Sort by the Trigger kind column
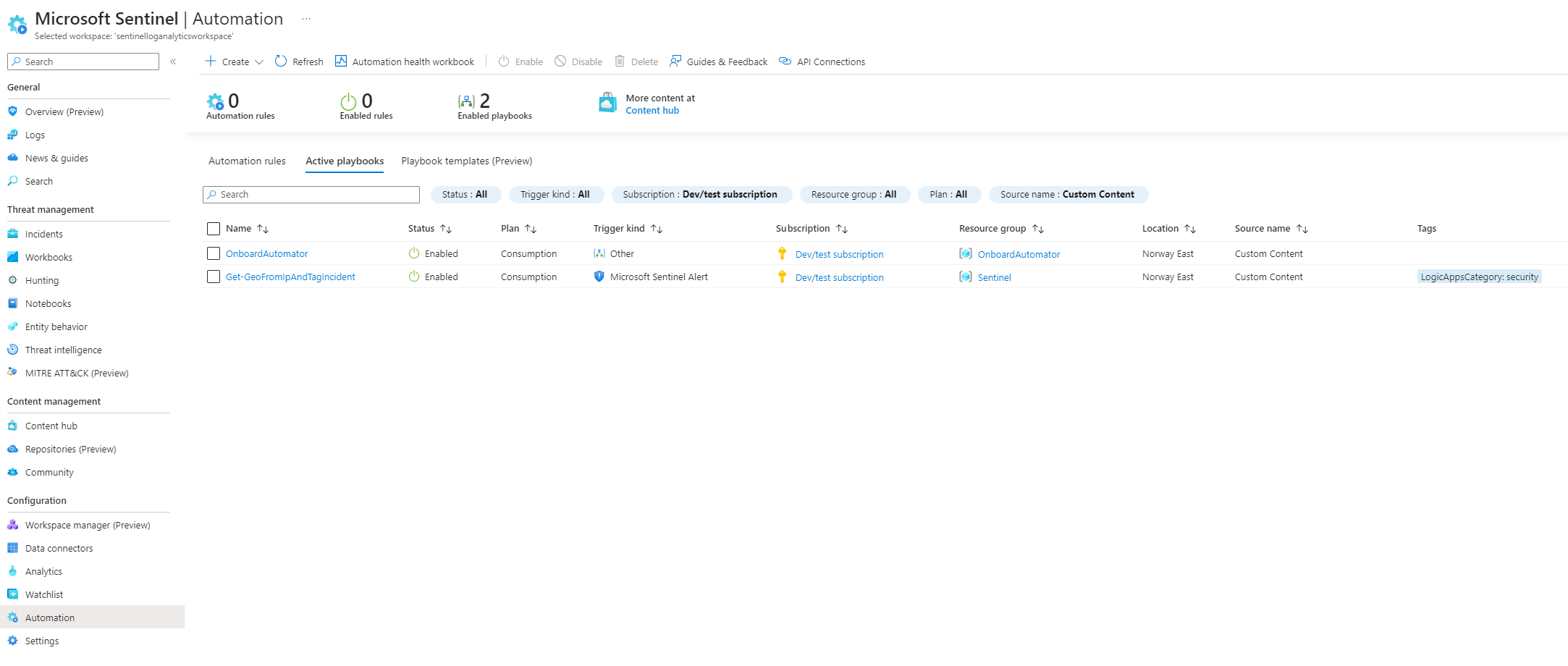This screenshot has width=1568, height=666. coord(628,229)
